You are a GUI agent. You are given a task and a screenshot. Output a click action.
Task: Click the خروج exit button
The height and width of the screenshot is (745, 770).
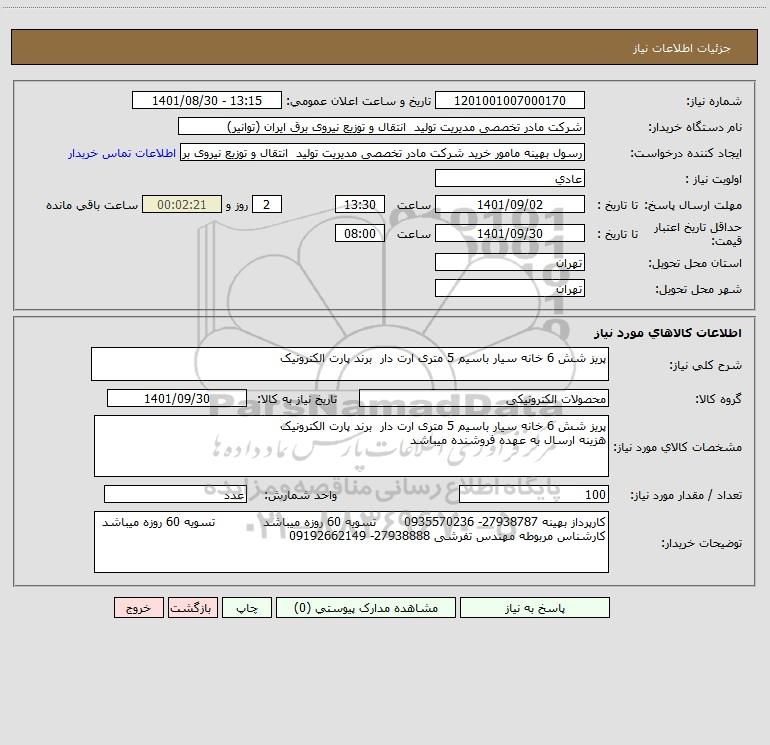(x=138, y=608)
